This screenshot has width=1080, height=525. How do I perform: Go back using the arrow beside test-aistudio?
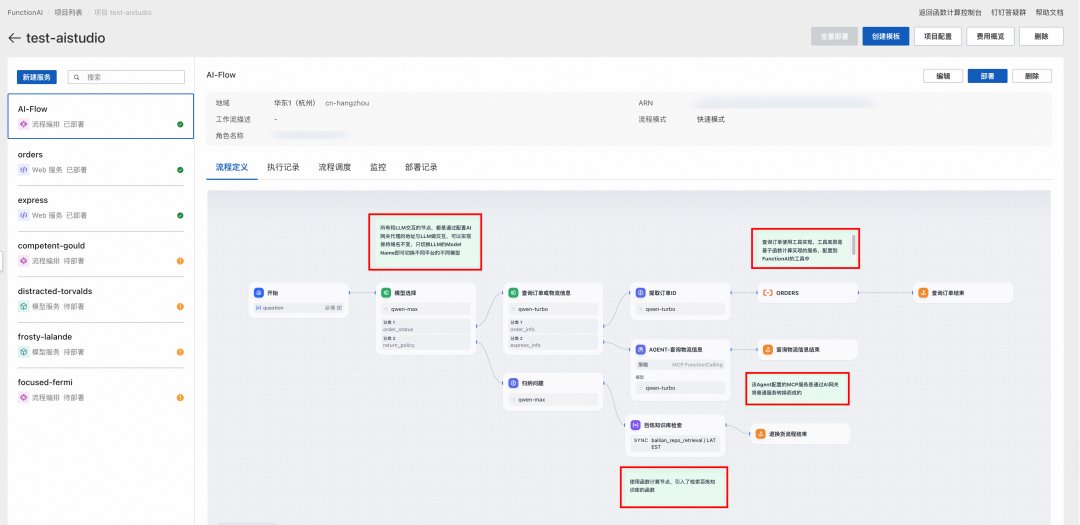coord(14,38)
